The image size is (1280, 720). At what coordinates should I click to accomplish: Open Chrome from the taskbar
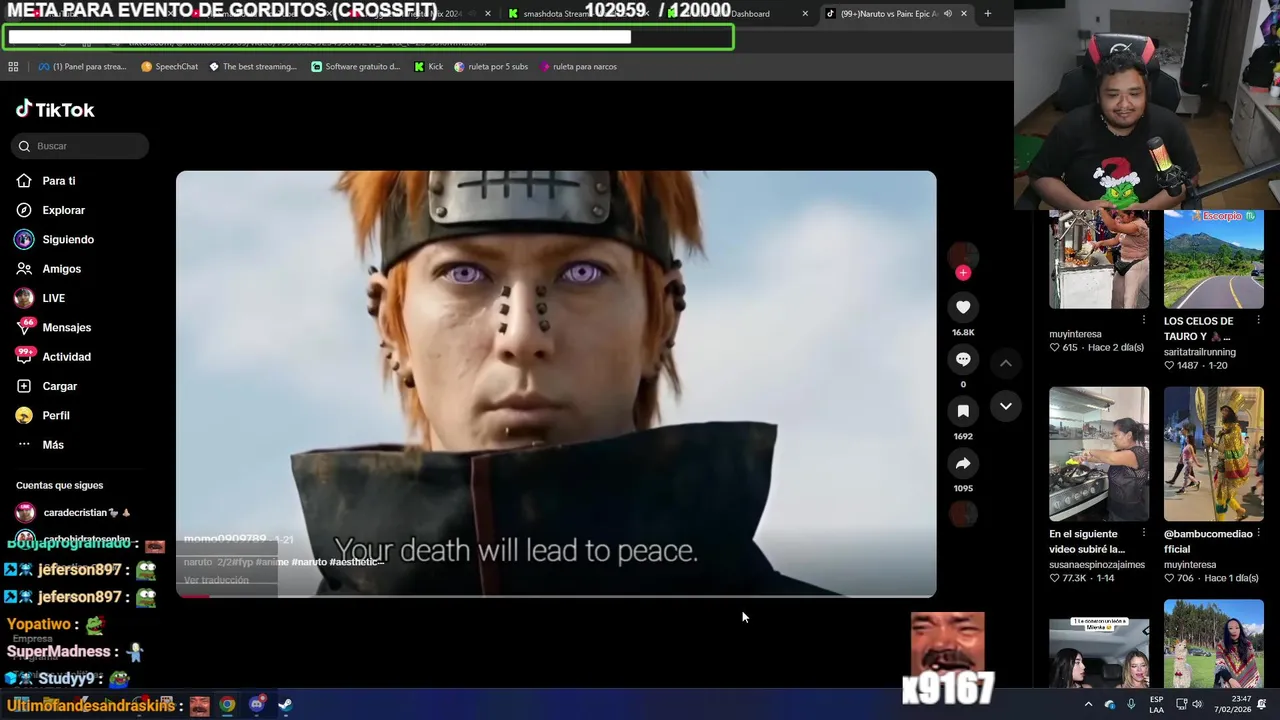click(x=228, y=705)
